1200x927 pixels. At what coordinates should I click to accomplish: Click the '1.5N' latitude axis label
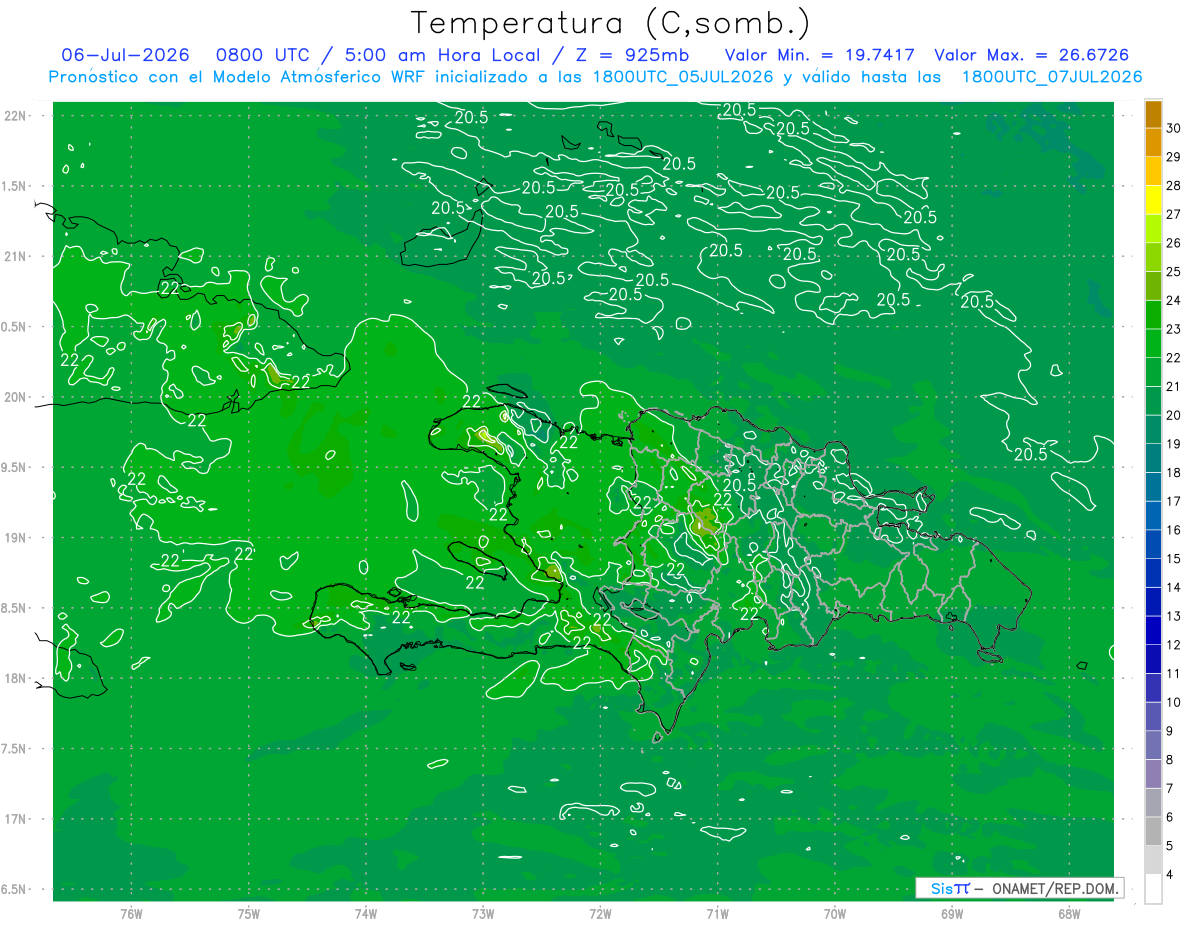coord(15,186)
